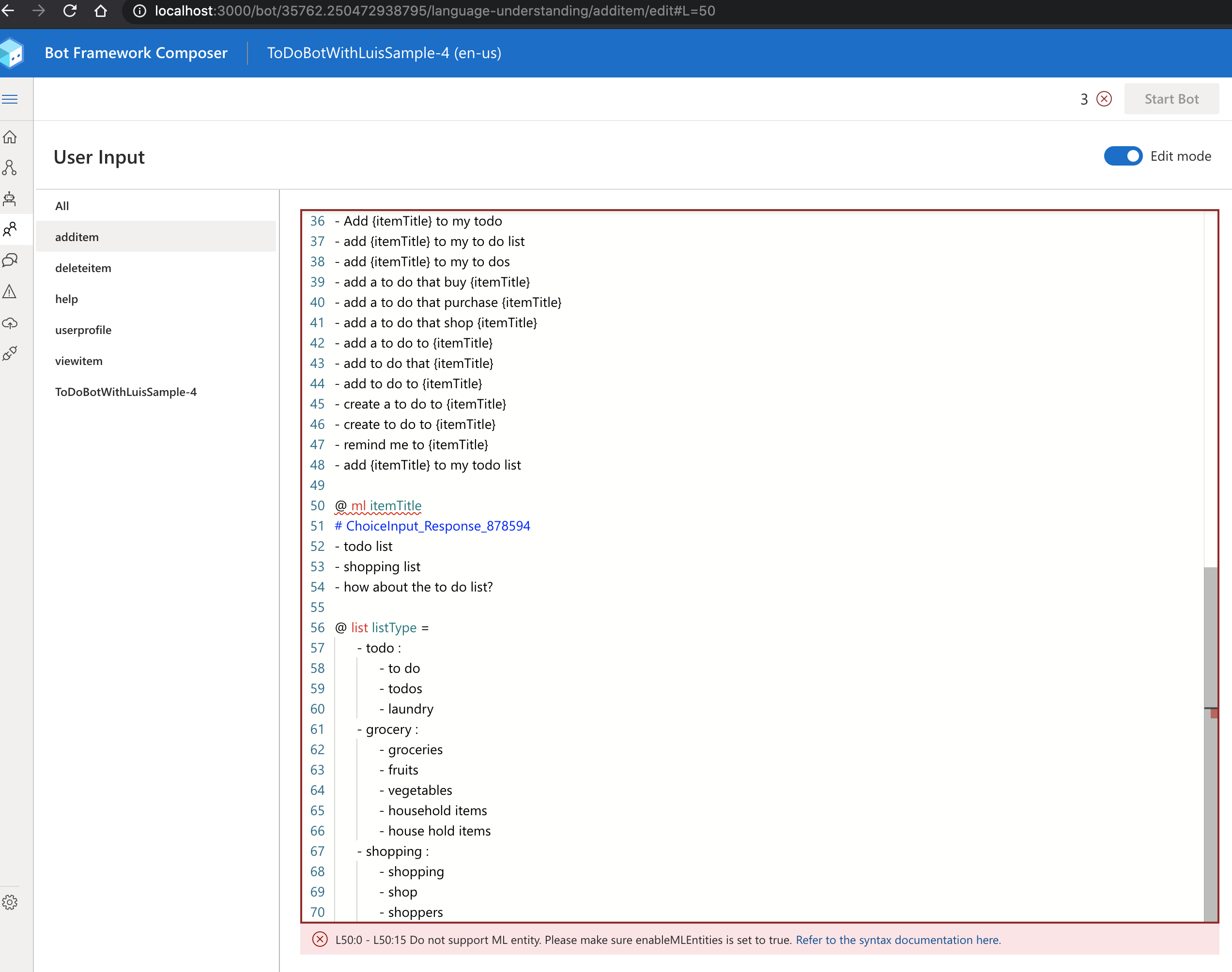
Task: Go to the Home page icon
Action: tap(10, 137)
